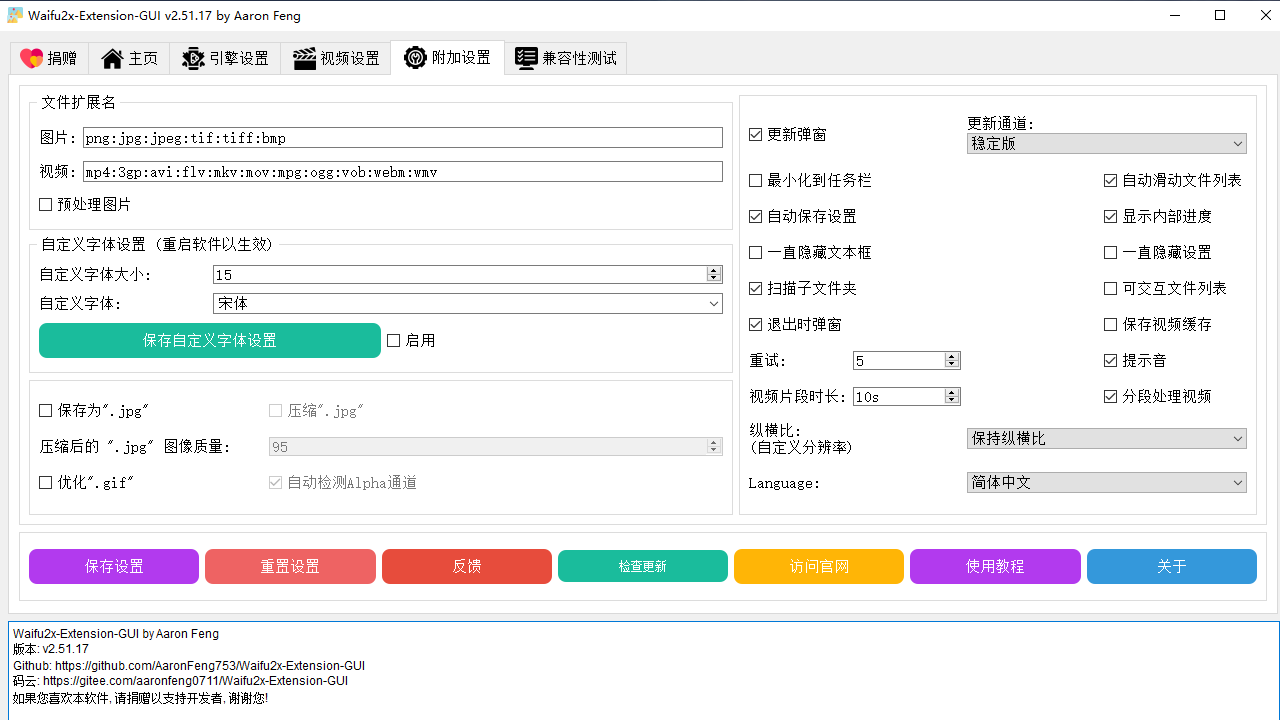Open the 视频设置 tab

click(x=335, y=58)
